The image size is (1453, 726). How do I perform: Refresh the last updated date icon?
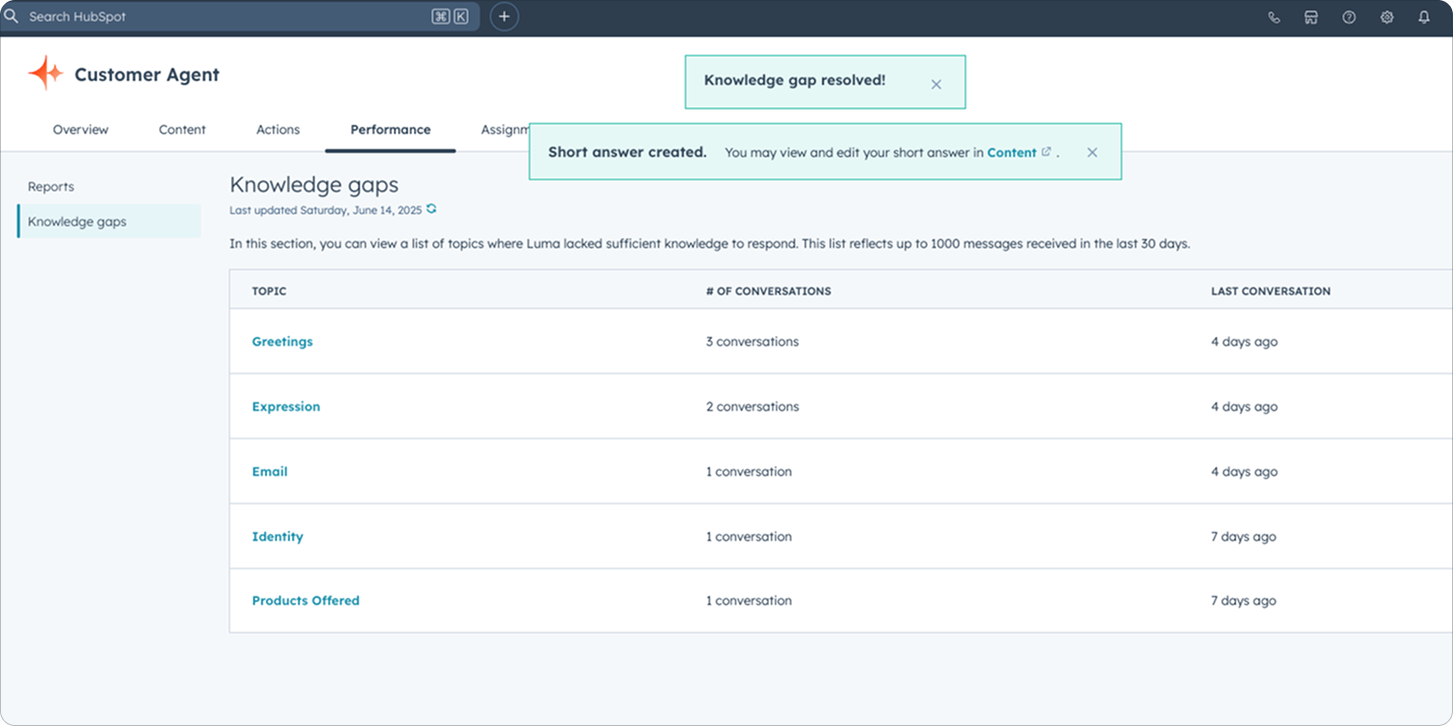pos(431,209)
